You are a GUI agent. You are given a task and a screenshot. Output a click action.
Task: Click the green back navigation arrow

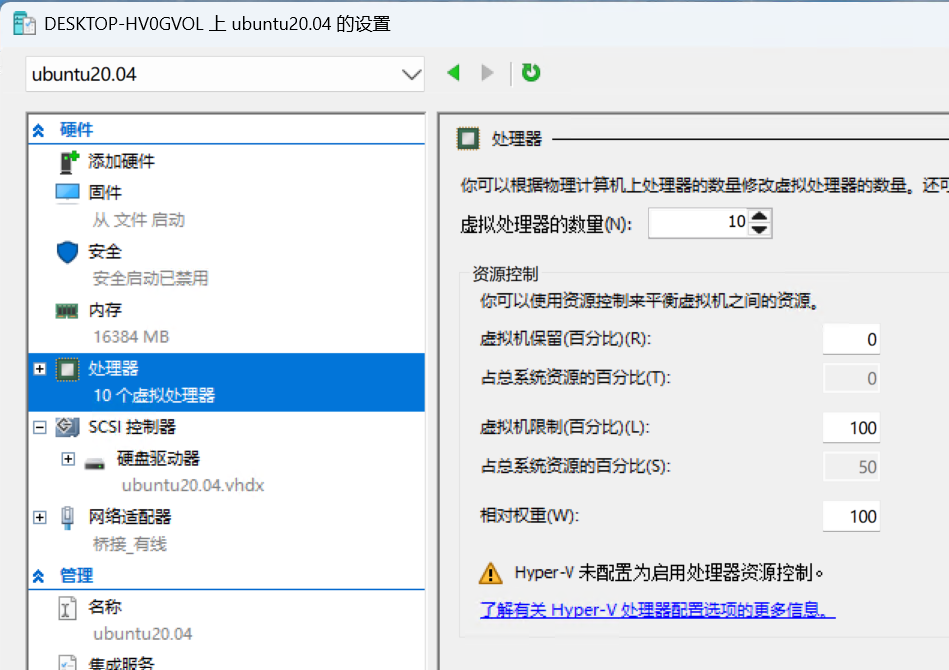coord(453,73)
